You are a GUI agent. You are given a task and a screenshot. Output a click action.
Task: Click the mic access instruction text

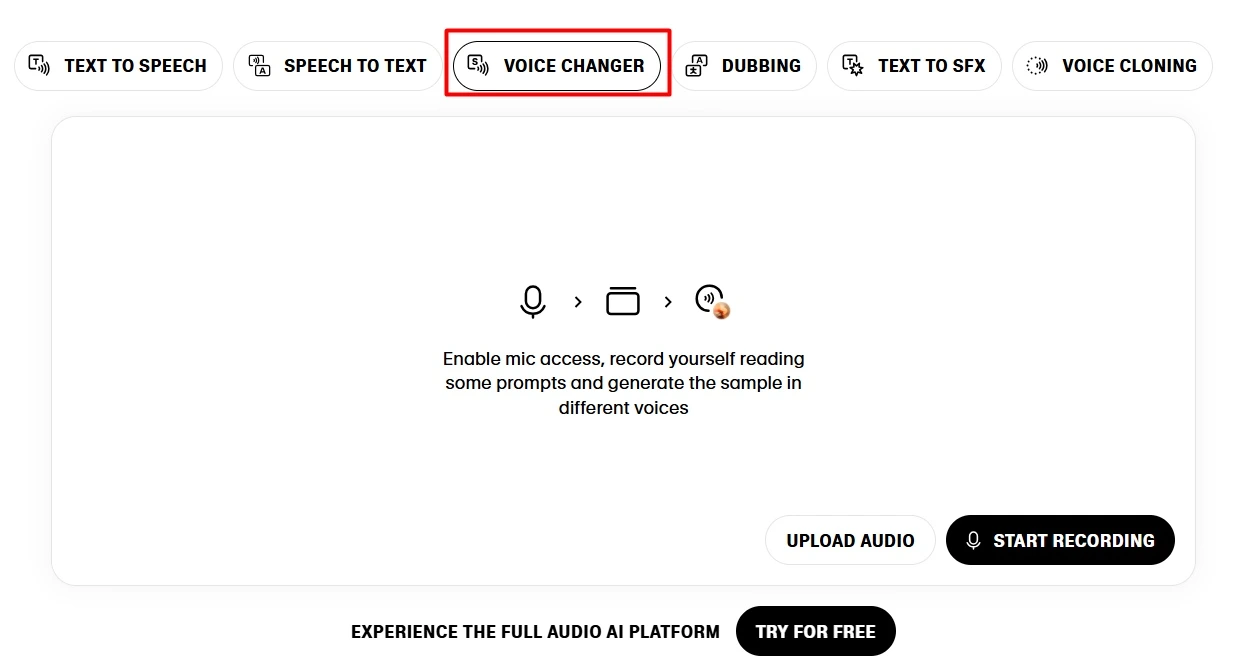tap(624, 383)
